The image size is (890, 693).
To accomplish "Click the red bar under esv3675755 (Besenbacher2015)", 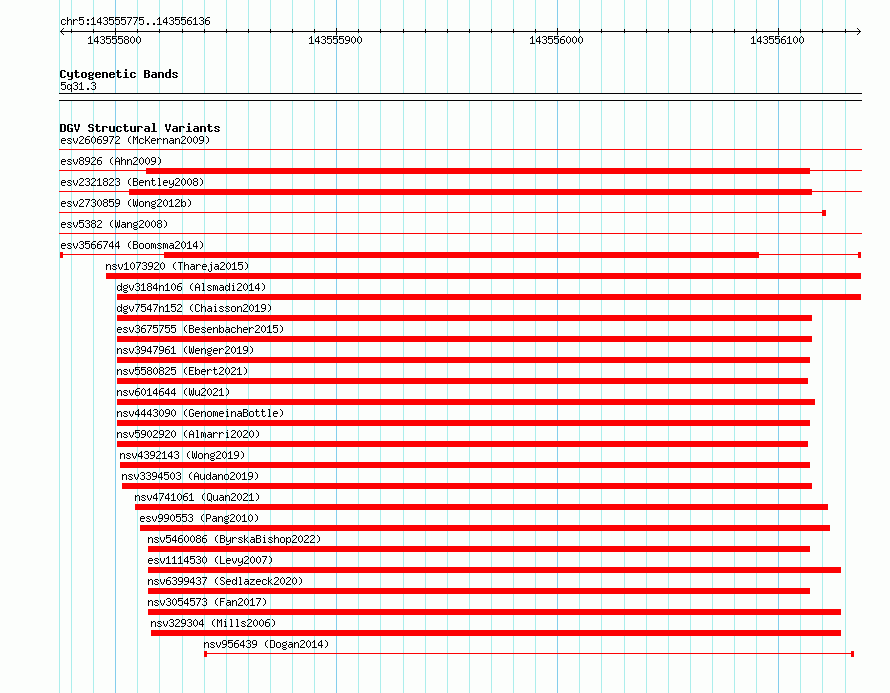I will point(464,339).
